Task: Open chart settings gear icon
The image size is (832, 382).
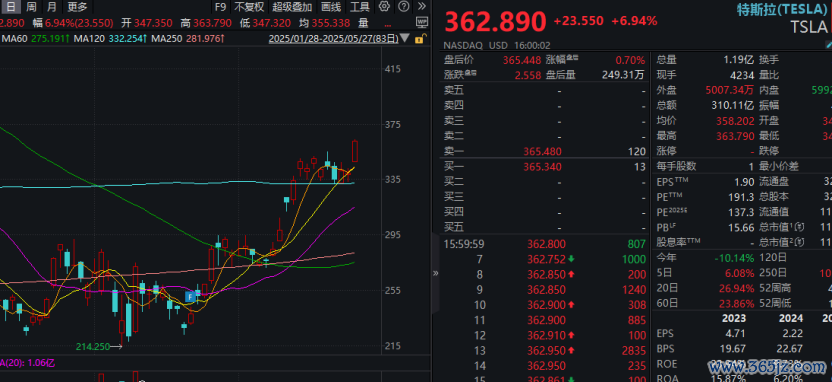Action: pyautogui.click(x=385, y=6)
